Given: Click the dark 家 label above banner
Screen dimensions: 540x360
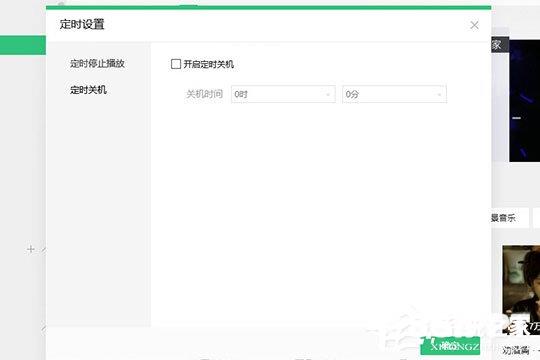Looking at the screenshot, I should (x=500, y=45).
